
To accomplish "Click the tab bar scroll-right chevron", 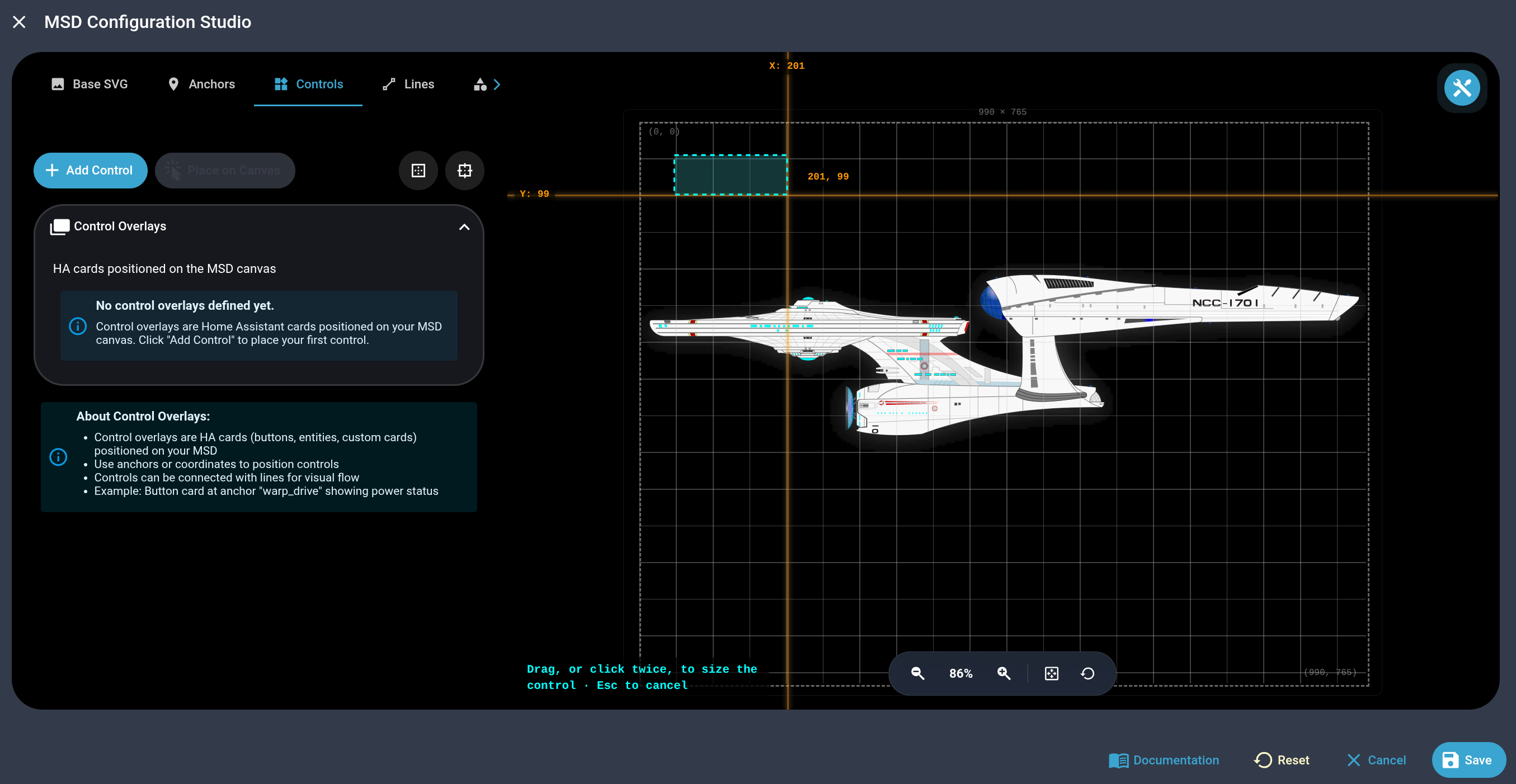I will pos(497,84).
